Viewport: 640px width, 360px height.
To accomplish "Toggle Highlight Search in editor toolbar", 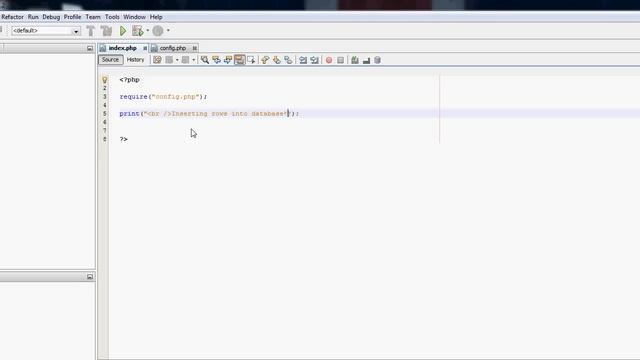I will click(239, 60).
